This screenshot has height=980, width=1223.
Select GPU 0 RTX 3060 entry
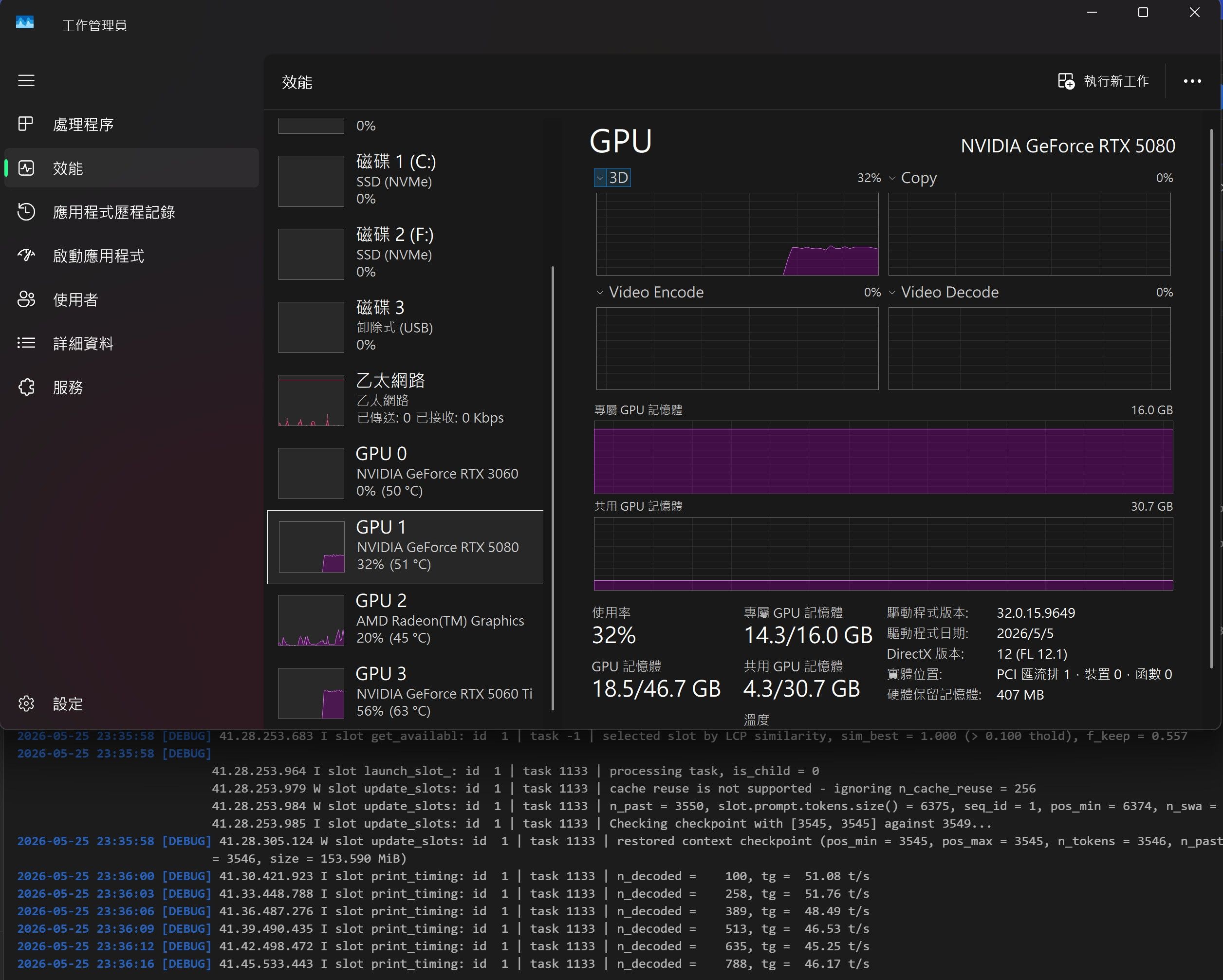[x=405, y=472]
